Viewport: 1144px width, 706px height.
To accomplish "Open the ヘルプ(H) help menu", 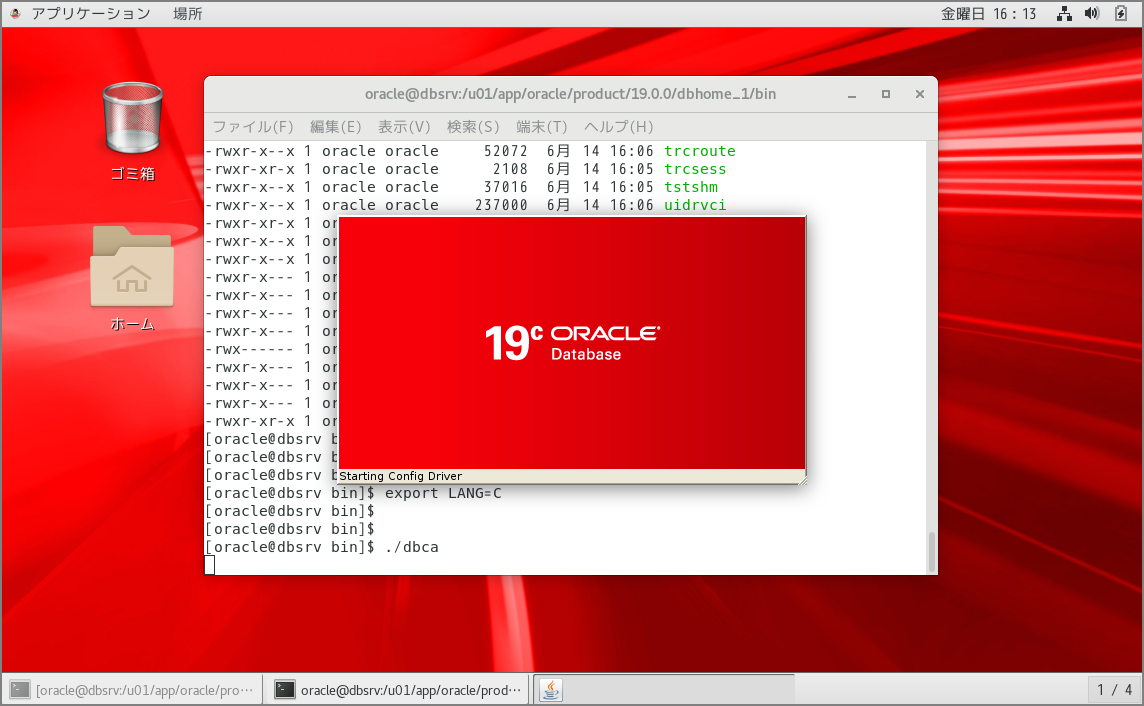I will (x=618, y=127).
